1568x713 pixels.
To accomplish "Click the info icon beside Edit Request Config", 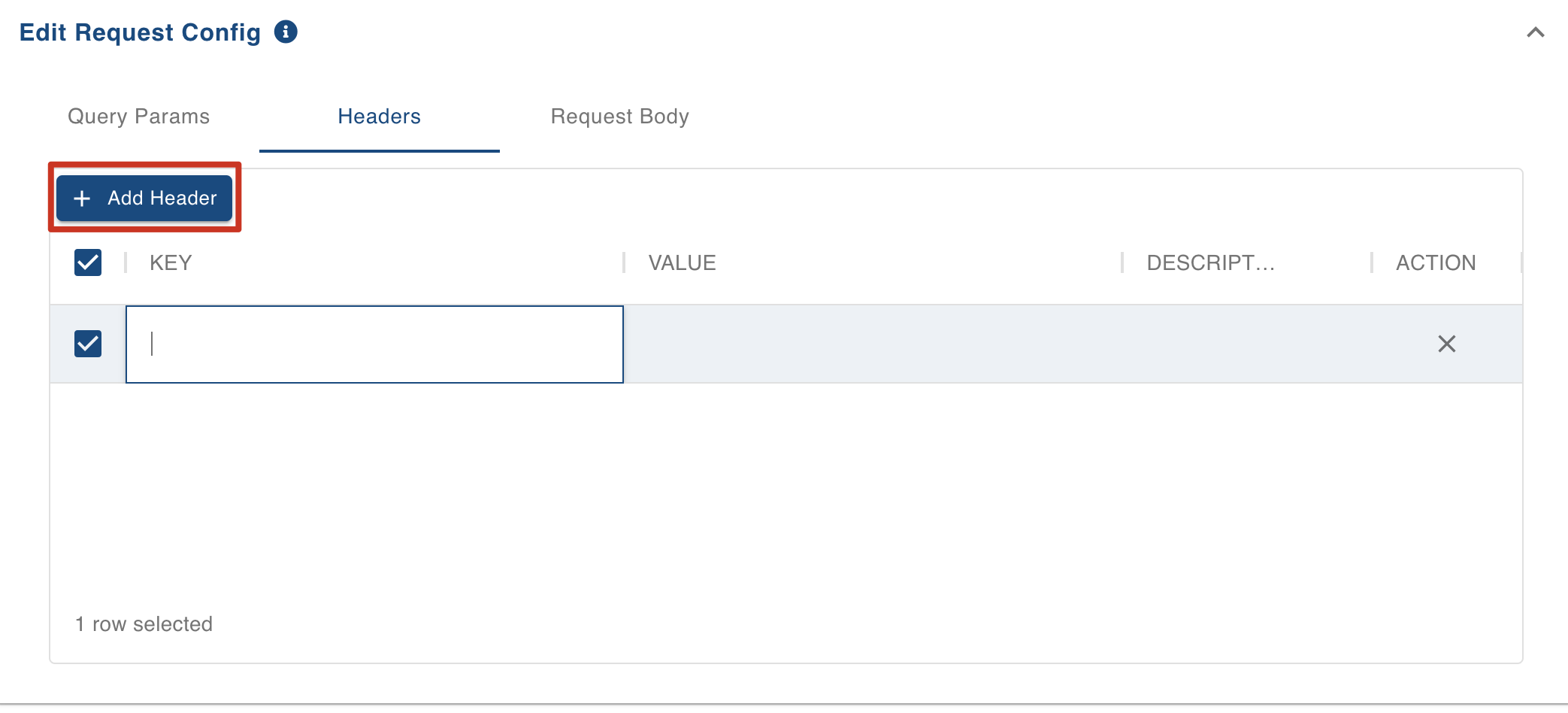I will (286, 32).
